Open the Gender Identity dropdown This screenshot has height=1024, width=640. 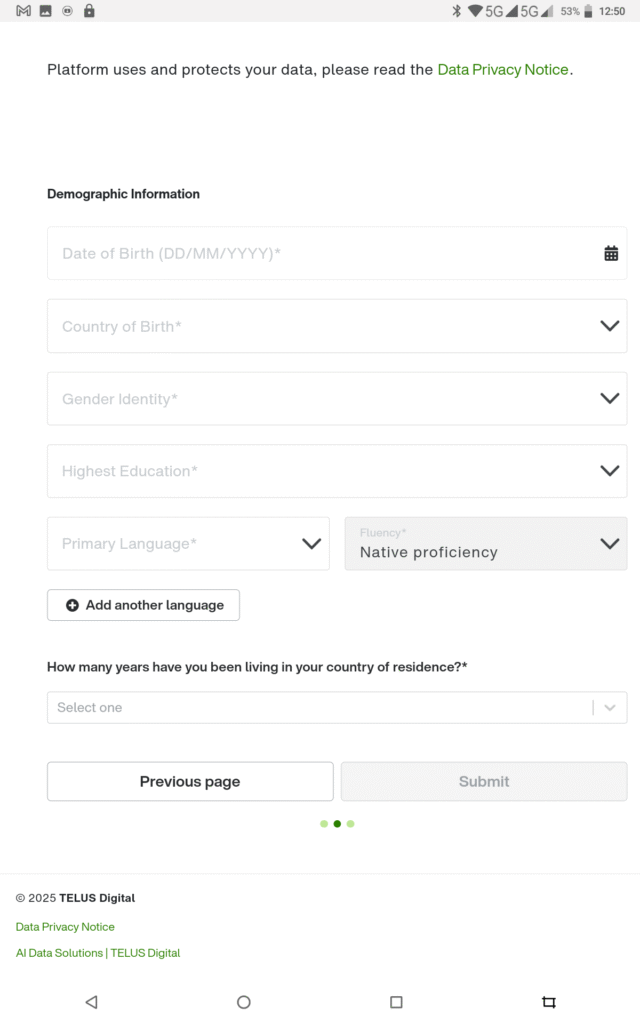pos(336,399)
